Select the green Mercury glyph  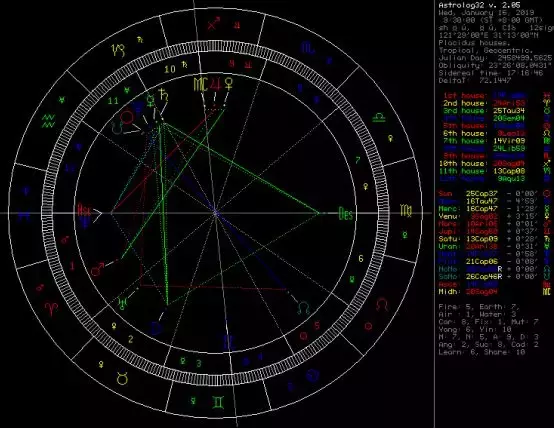click(x=151, y=100)
